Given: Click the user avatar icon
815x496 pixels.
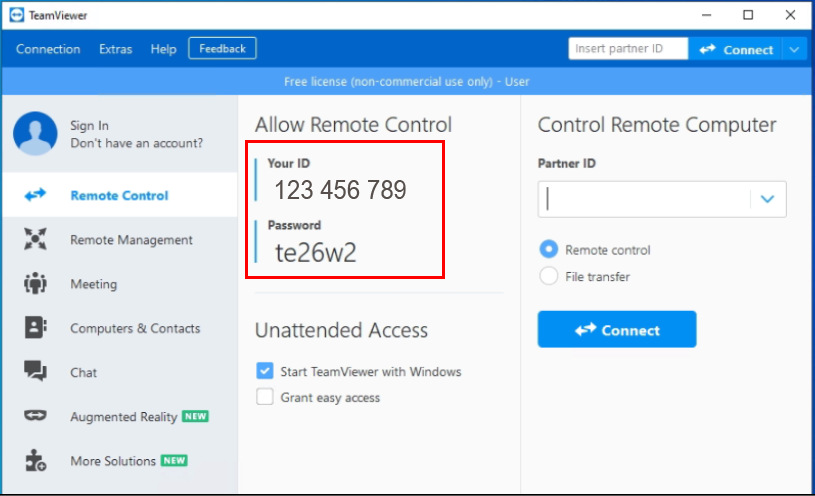Looking at the screenshot, I should pyautogui.click(x=35, y=134).
